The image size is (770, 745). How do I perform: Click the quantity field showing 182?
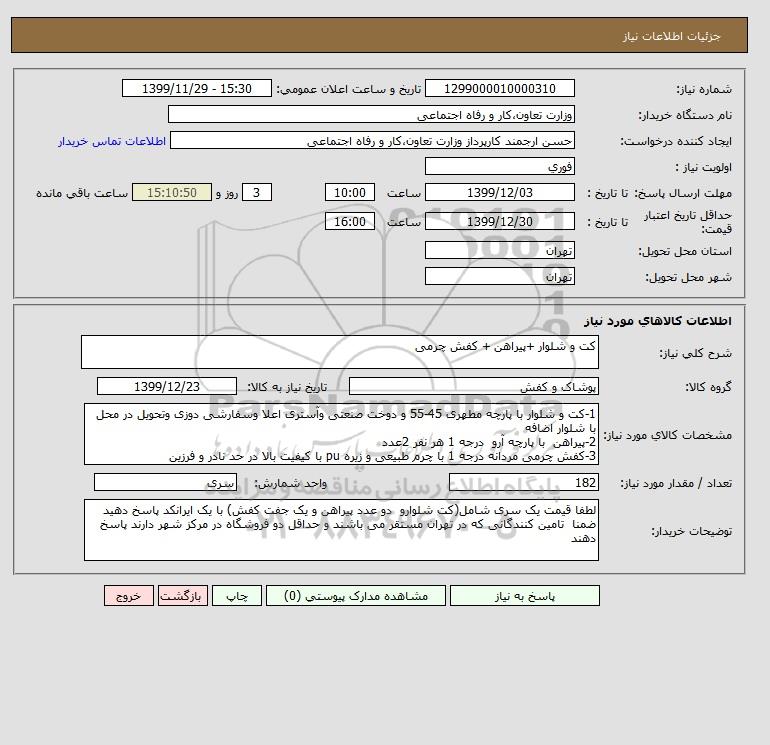point(523,482)
